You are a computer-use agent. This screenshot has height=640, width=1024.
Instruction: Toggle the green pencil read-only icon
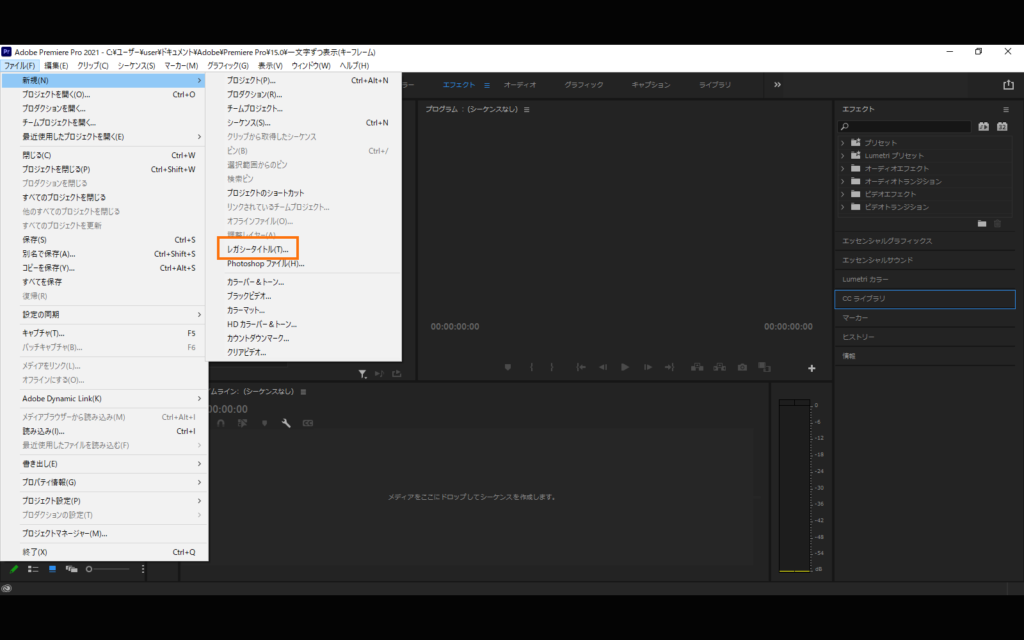point(13,569)
